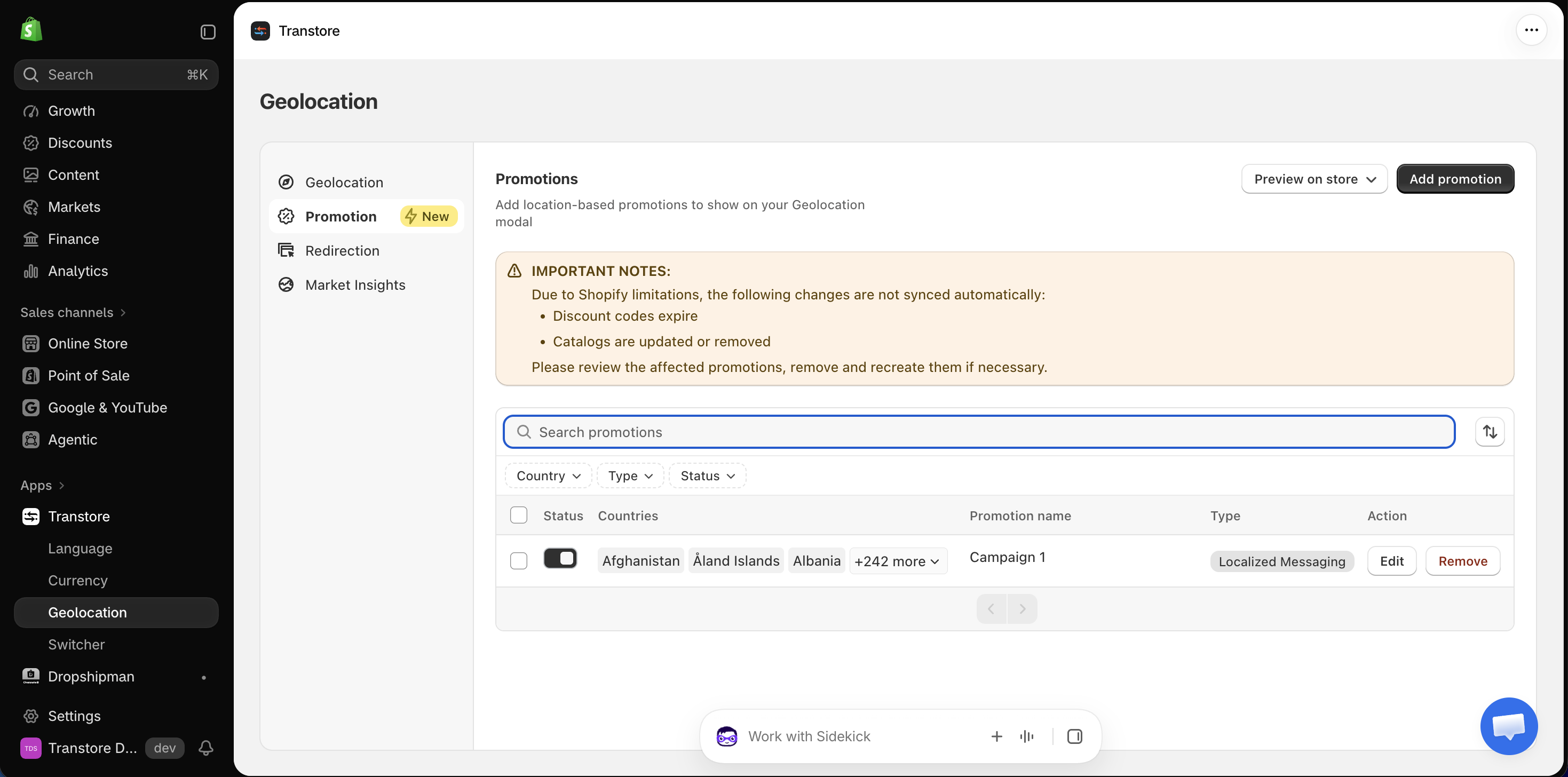Expand the Sales channels section
Screen dimensions: 1568x777
point(73,312)
